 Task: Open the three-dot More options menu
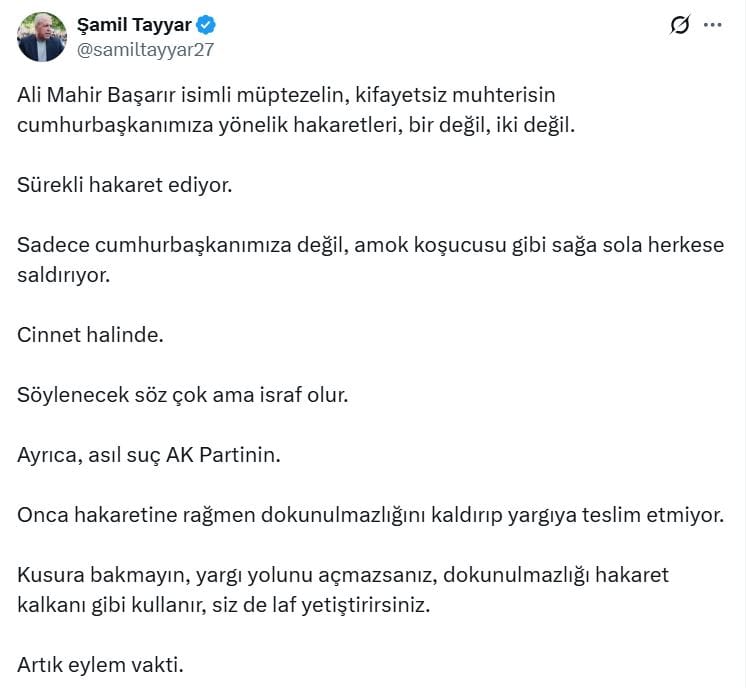(x=712, y=26)
